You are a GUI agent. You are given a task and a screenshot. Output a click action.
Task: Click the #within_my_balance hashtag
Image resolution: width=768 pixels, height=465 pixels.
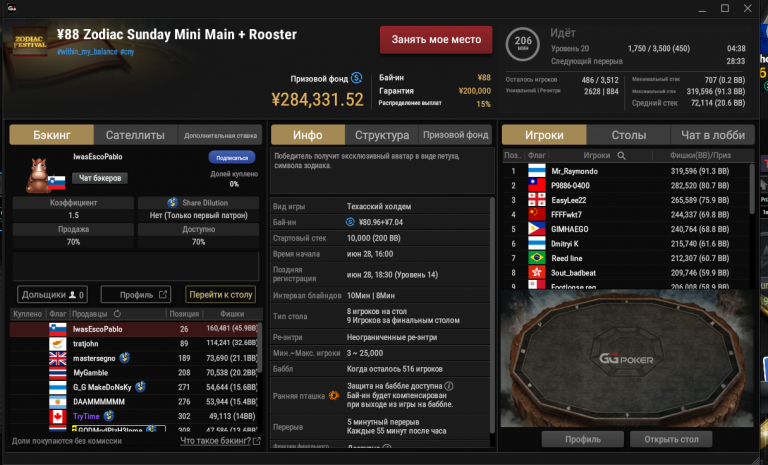click(87, 51)
